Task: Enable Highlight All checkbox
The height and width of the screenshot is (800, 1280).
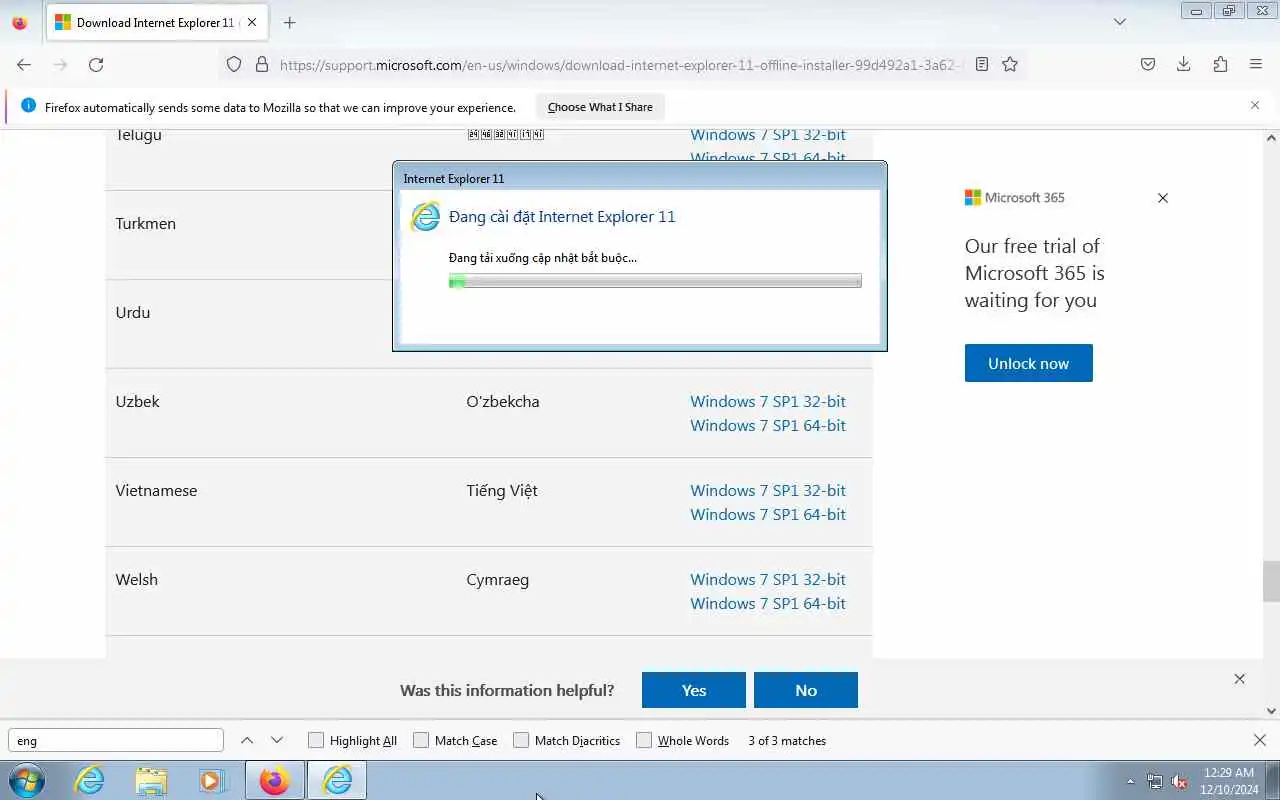Action: [x=316, y=740]
